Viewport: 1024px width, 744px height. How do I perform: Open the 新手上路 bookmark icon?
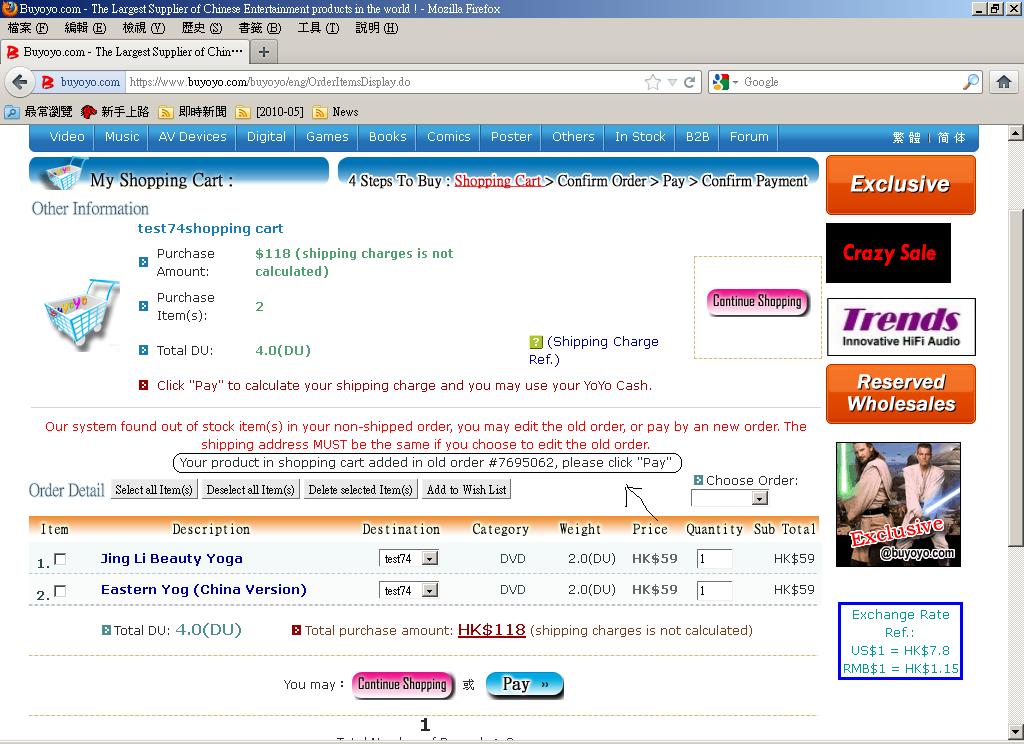point(89,112)
